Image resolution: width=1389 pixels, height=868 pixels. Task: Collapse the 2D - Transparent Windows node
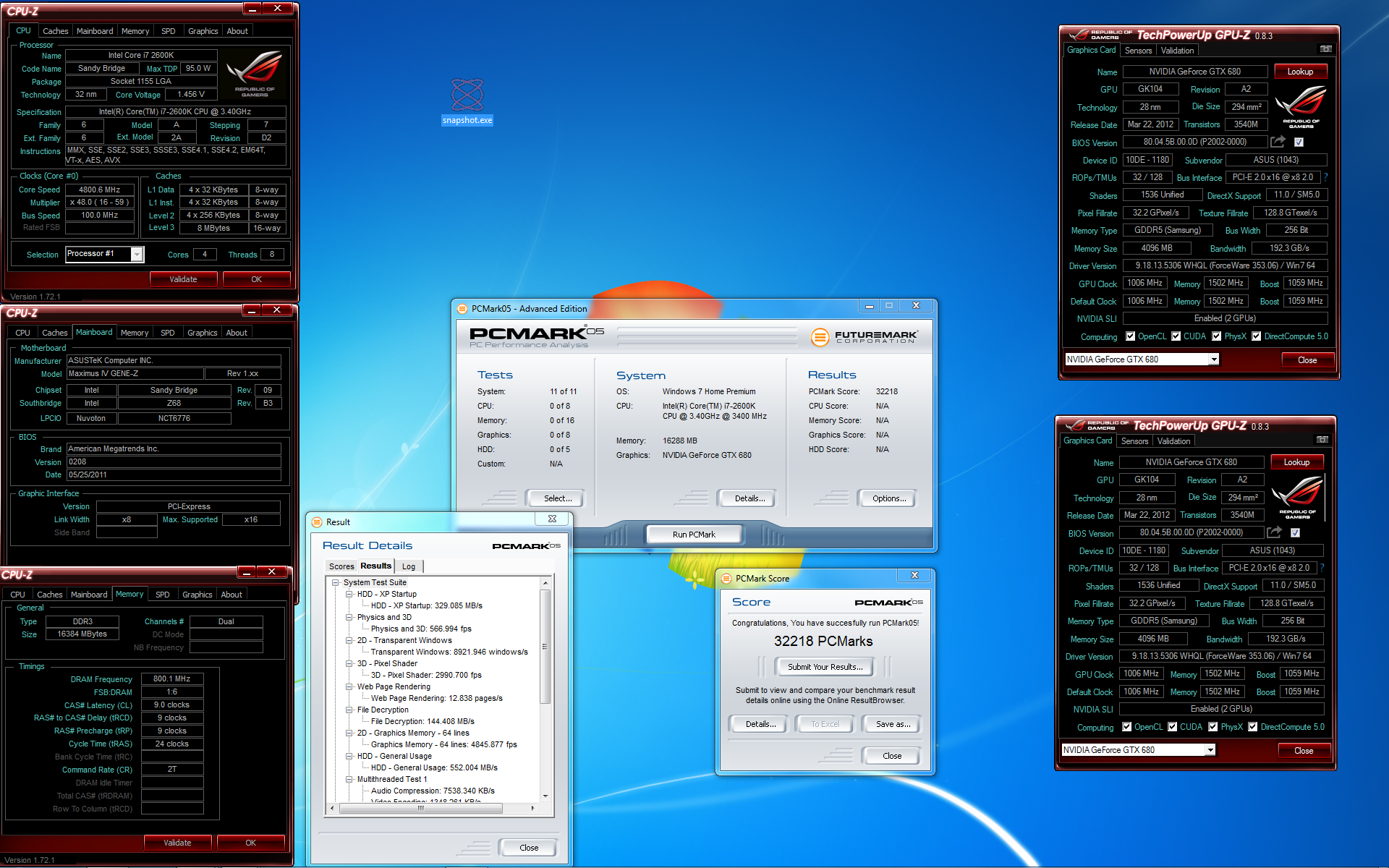(x=349, y=640)
